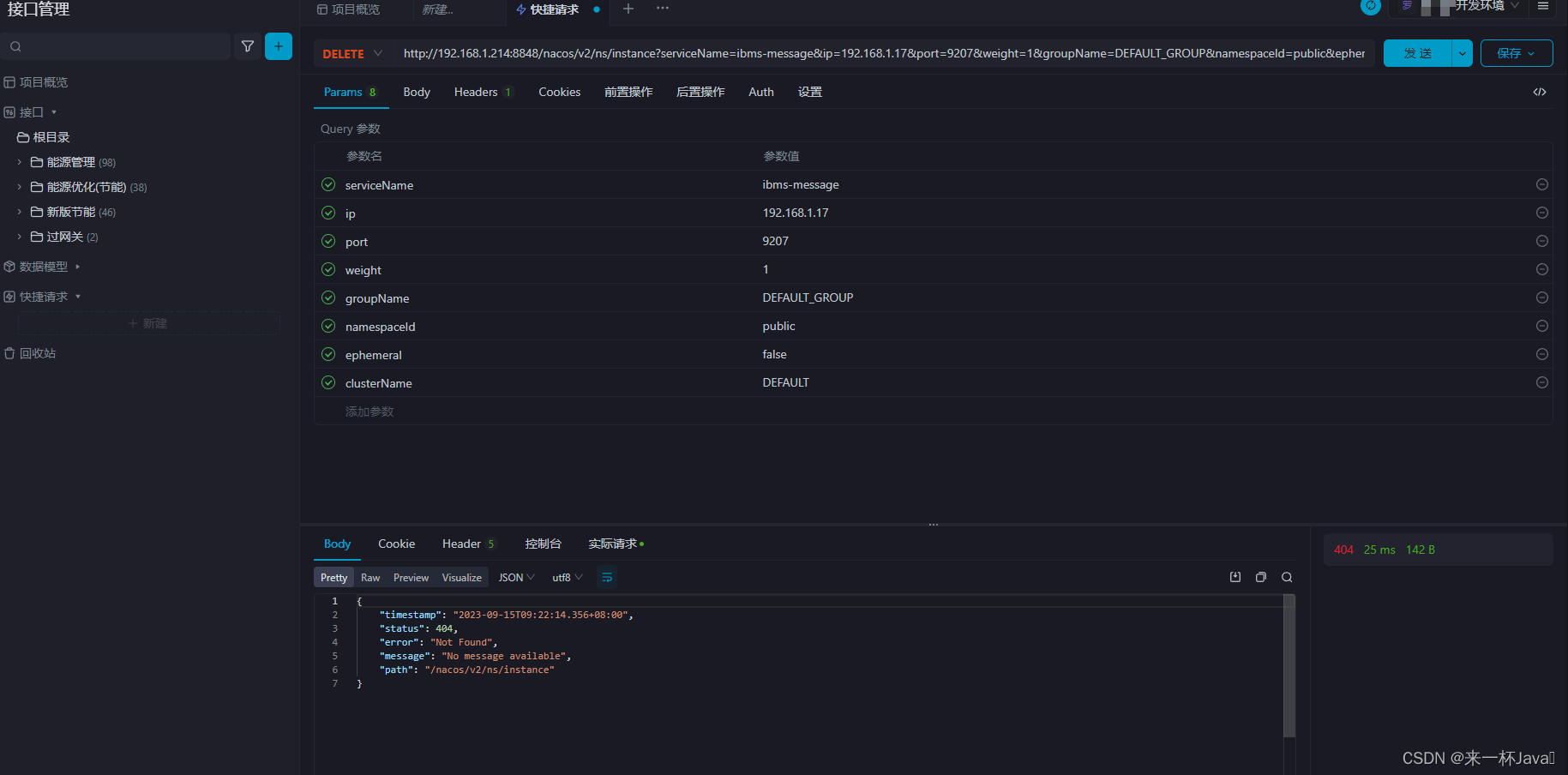This screenshot has height=775, width=1568.
Task: Open the 保存 save dropdown
Action: [1517, 53]
